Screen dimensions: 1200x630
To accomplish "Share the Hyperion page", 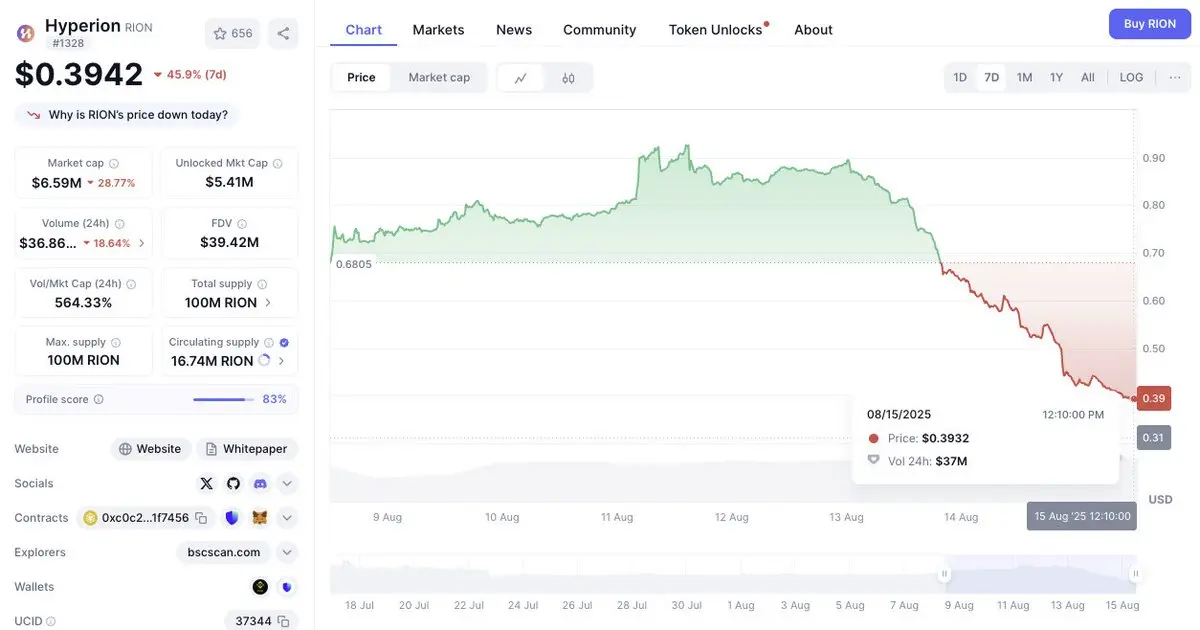I will pyautogui.click(x=283, y=33).
